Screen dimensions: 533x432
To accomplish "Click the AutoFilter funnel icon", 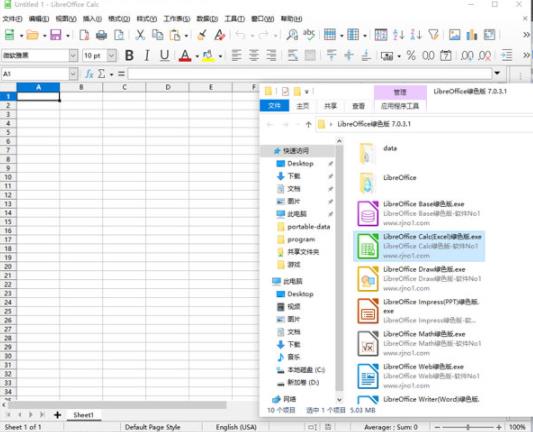I will coord(433,35).
